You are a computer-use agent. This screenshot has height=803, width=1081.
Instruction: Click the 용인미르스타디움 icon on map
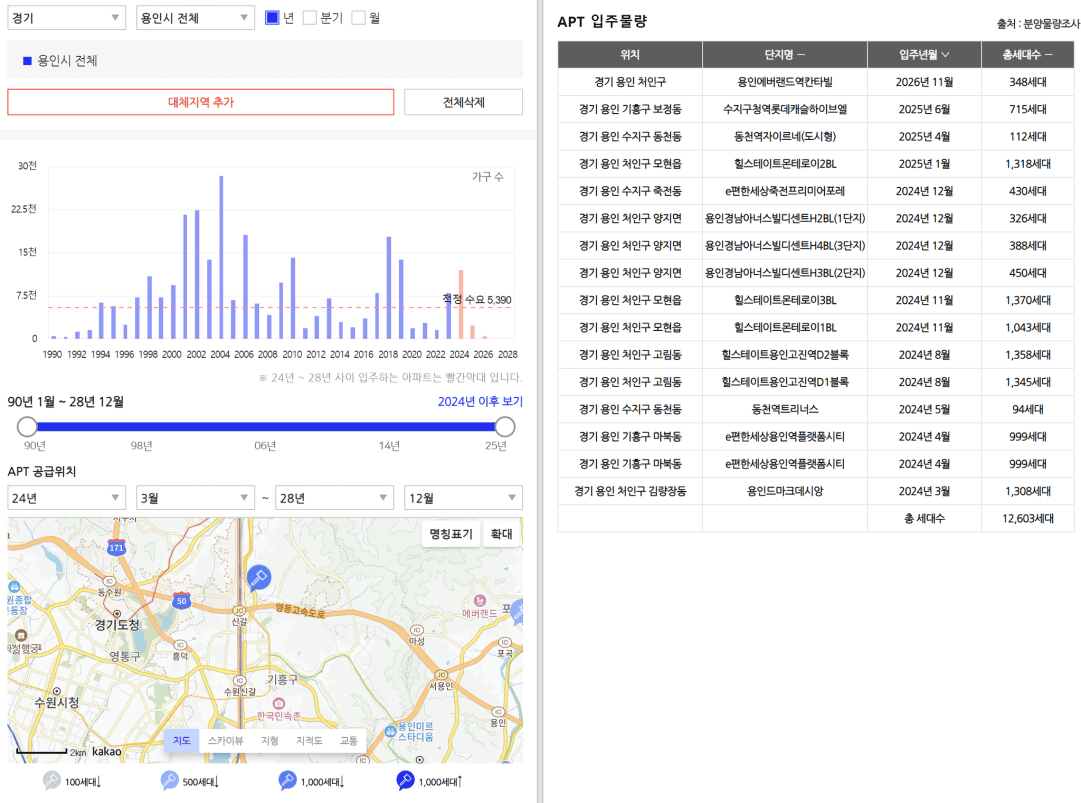pyautogui.click(x=390, y=731)
